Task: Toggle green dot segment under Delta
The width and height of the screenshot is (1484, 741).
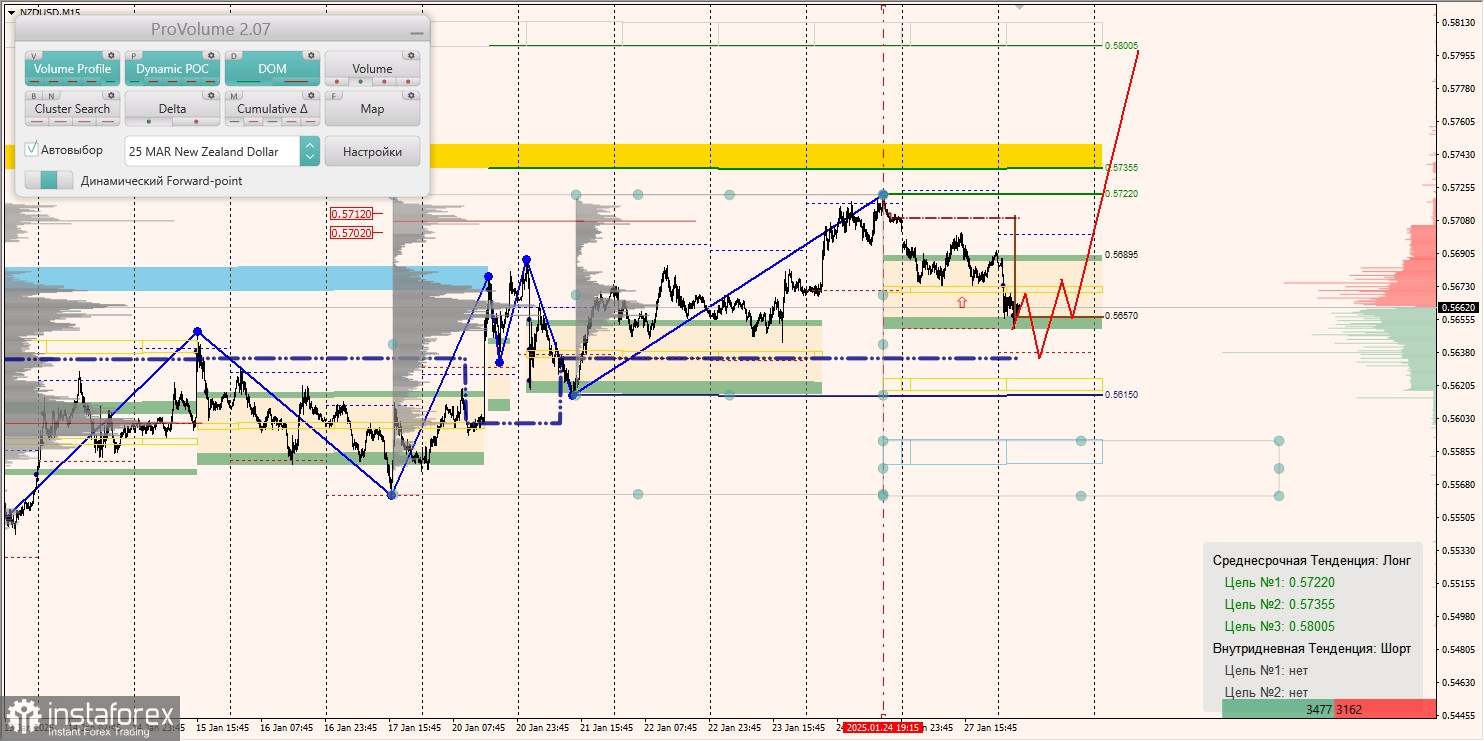Action: pyautogui.click(x=148, y=121)
